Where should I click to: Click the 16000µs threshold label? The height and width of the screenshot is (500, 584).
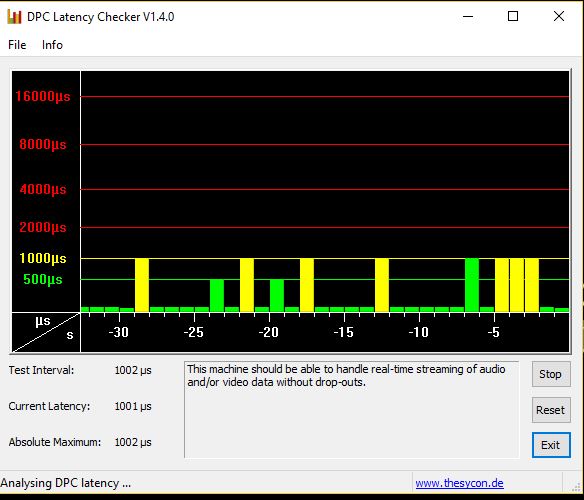click(x=43, y=96)
